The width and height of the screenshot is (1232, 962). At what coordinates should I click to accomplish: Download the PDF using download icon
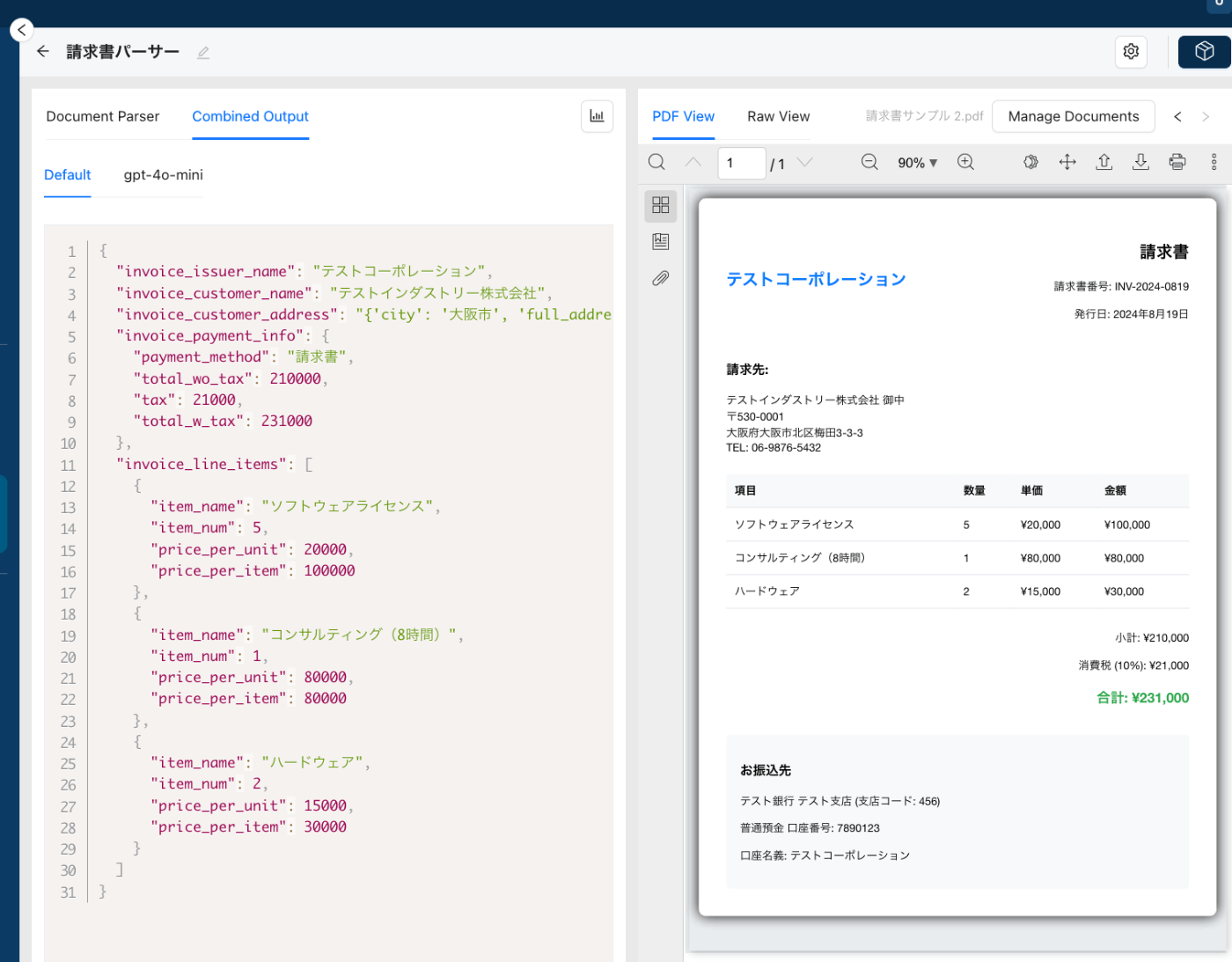coord(1140,162)
